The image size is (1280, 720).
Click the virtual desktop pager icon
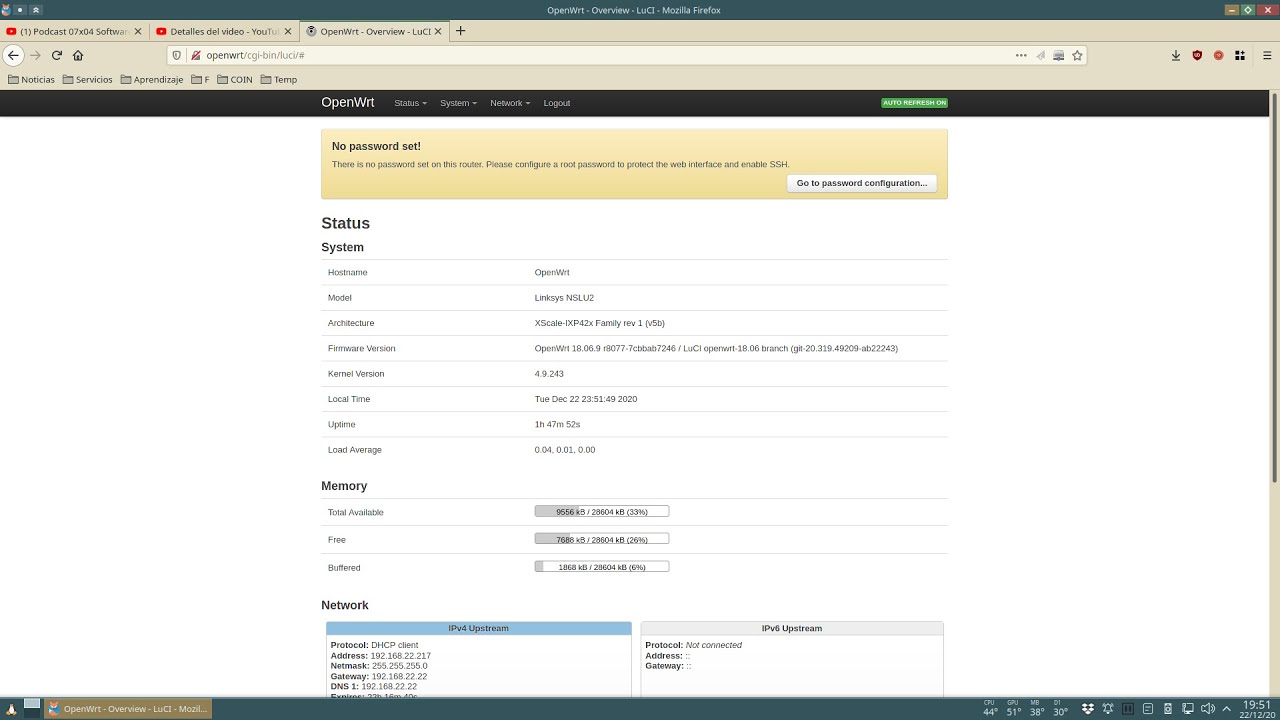[x=32, y=708]
